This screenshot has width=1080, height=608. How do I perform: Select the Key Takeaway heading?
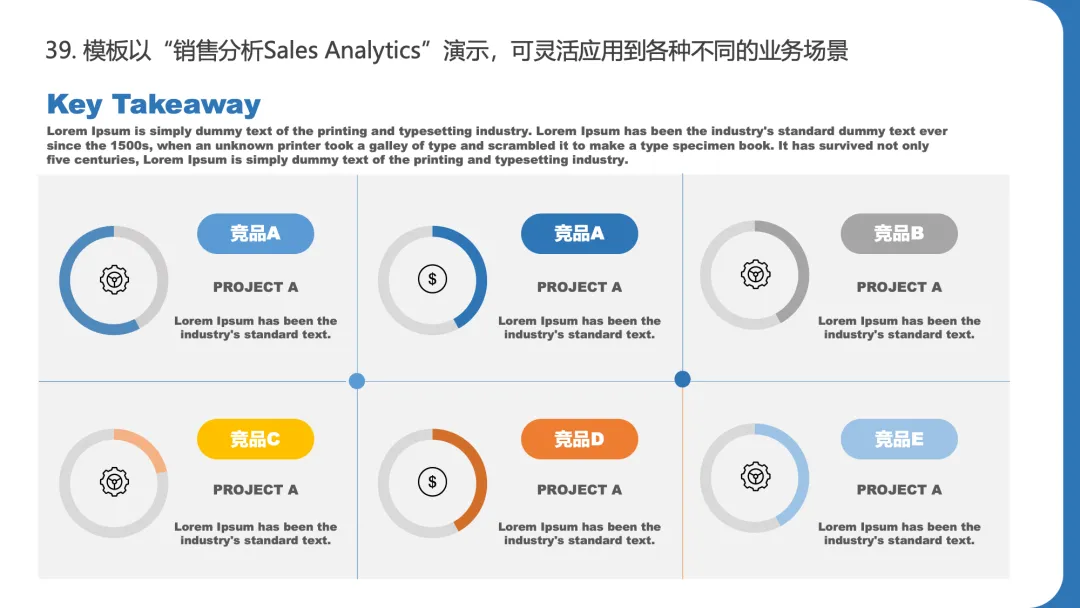154,105
